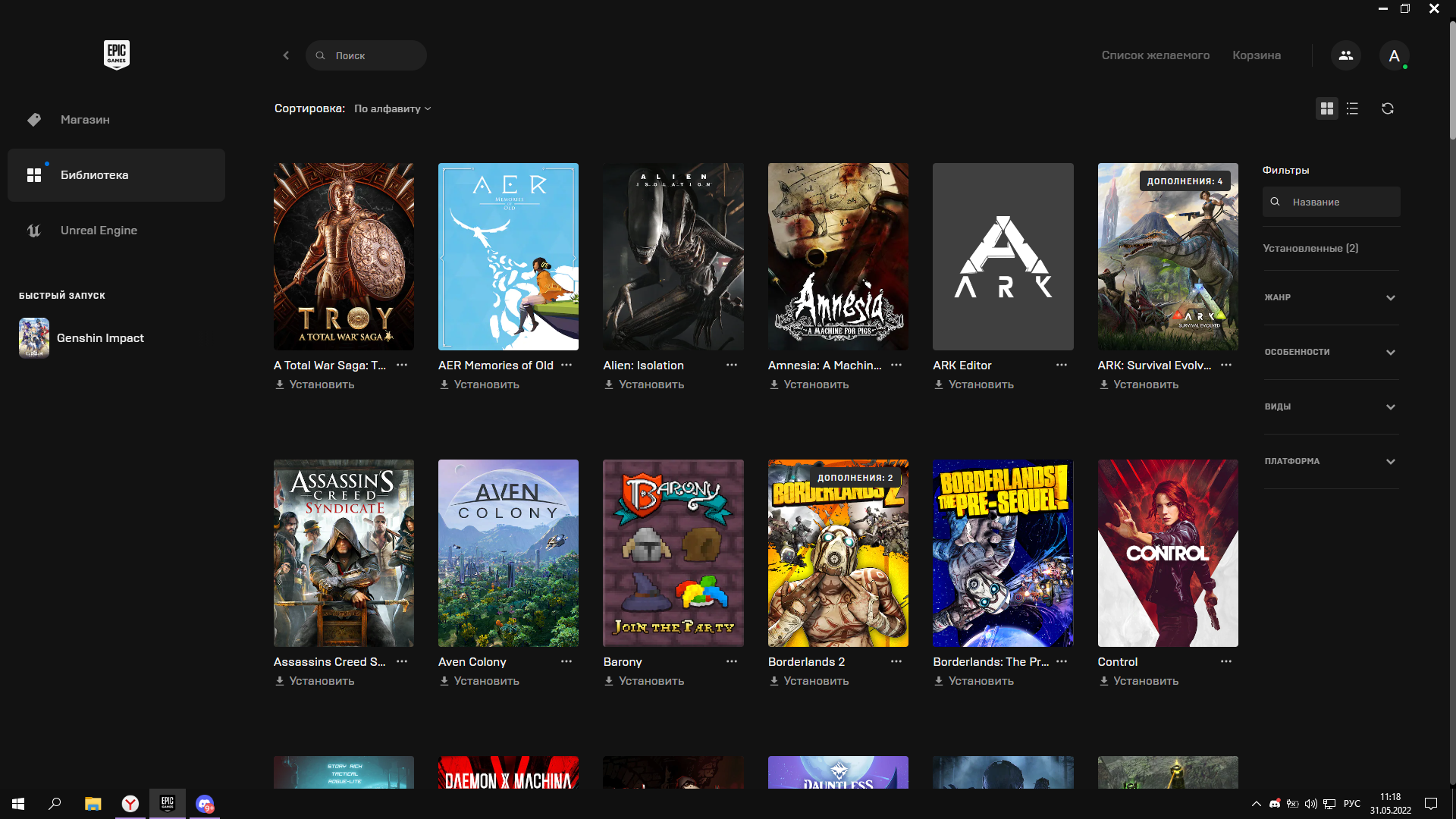The image size is (1456, 819).
Task: Expand the ВИДЫ filter
Action: coord(1331,406)
